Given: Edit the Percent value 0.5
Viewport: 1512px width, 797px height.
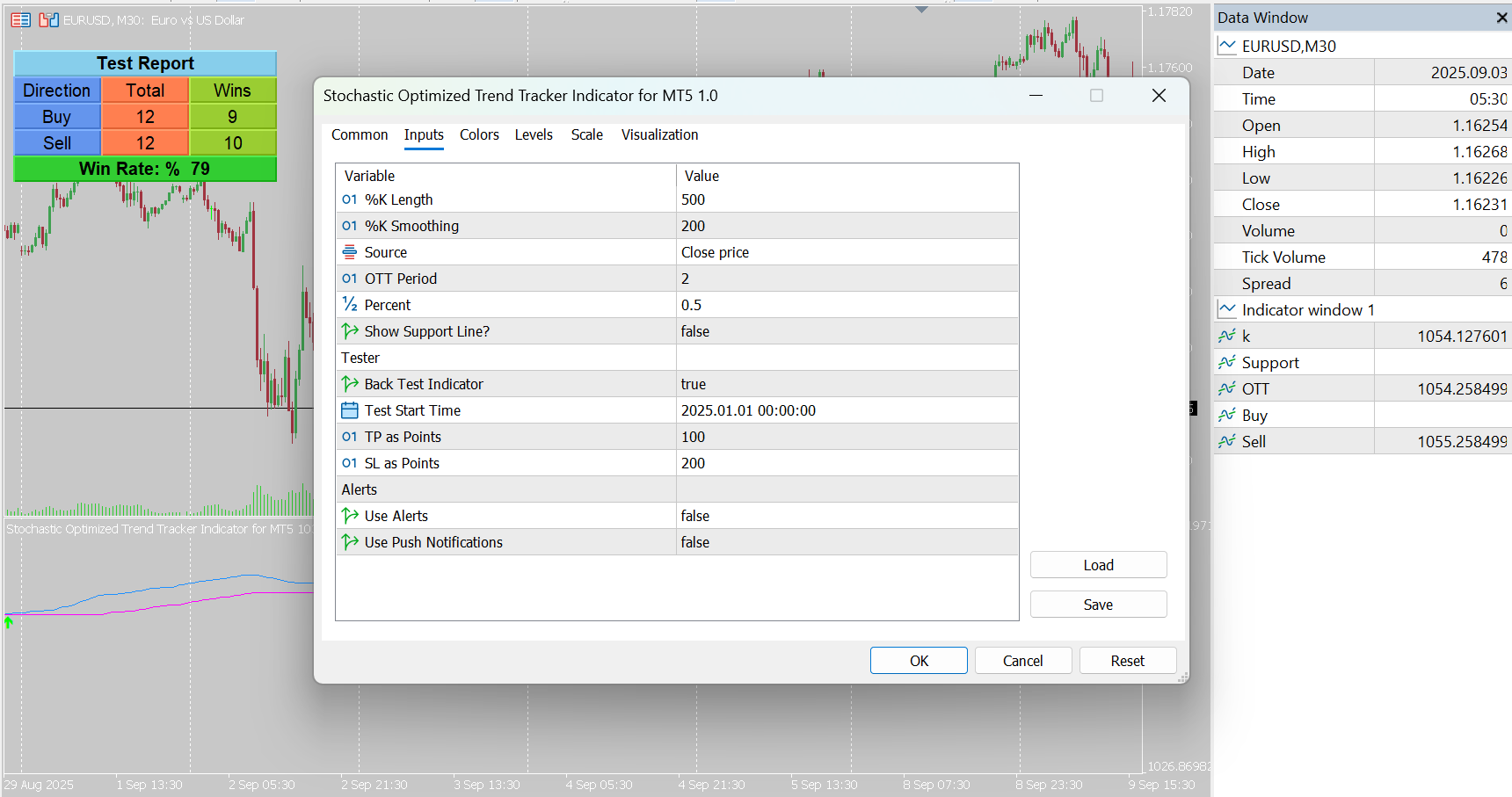Looking at the screenshot, I should [847, 305].
